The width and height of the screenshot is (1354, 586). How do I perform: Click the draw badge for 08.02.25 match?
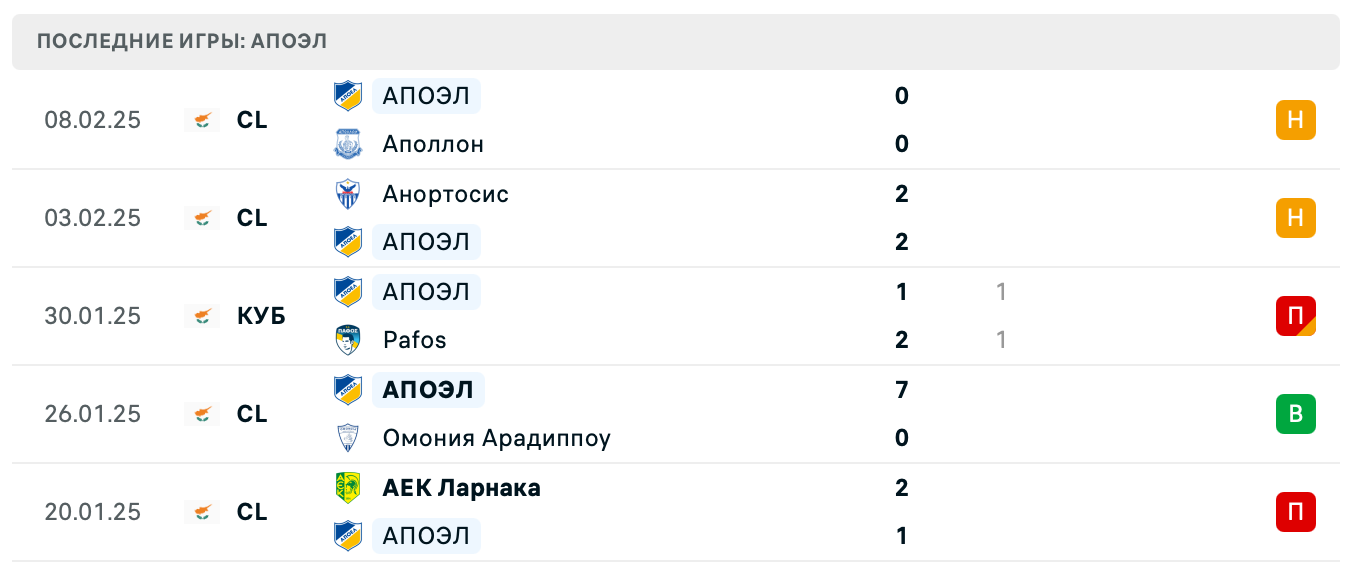(x=1295, y=120)
